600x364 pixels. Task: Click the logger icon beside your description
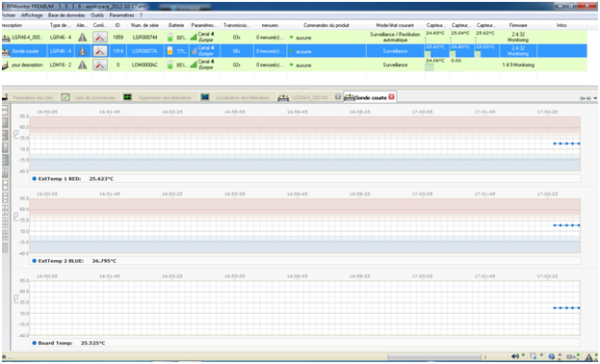click(6, 65)
